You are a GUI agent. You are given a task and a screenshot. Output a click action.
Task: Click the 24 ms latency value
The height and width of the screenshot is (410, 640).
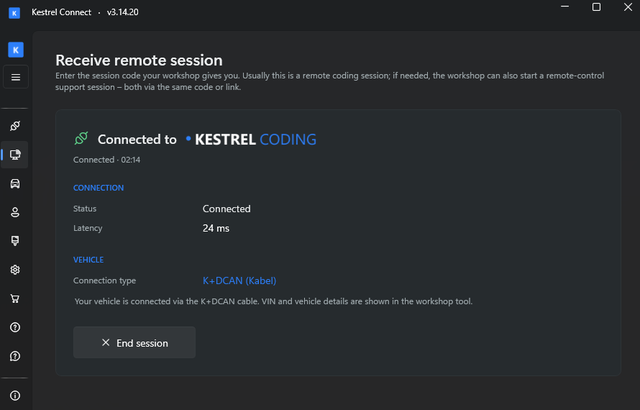pos(216,228)
